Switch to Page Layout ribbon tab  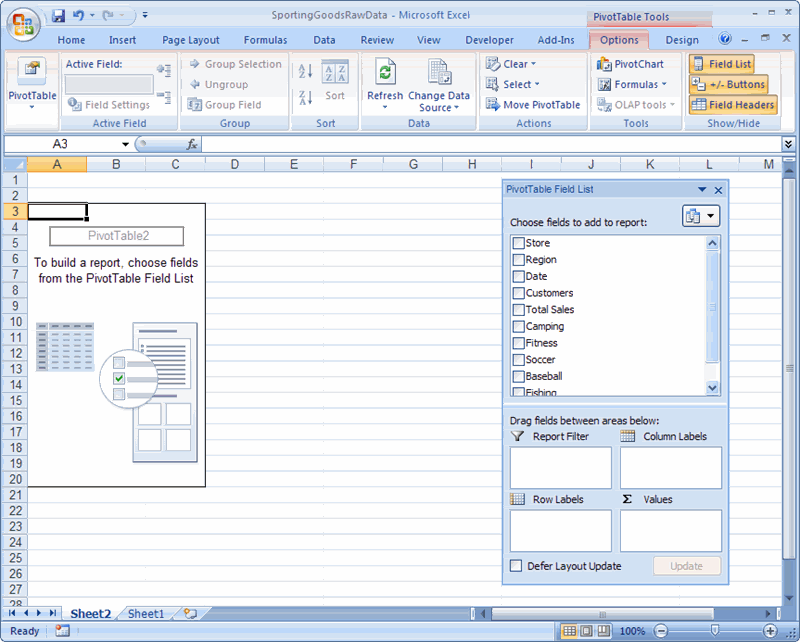click(x=191, y=40)
